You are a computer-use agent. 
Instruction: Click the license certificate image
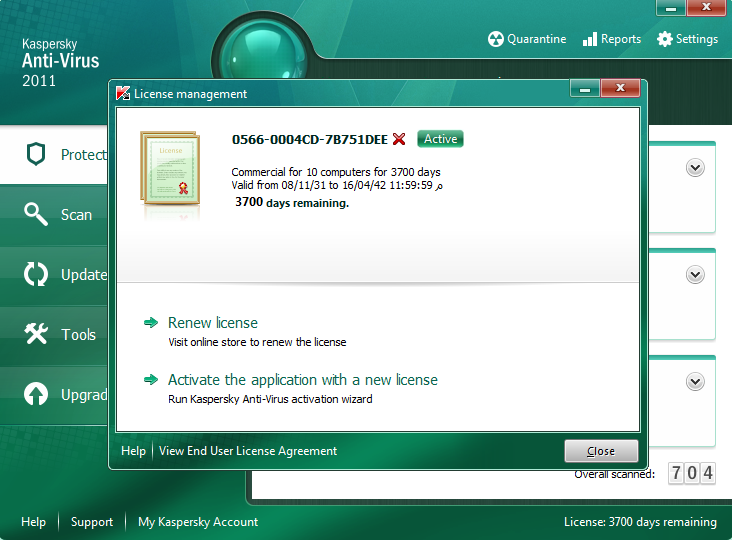tap(170, 168)
